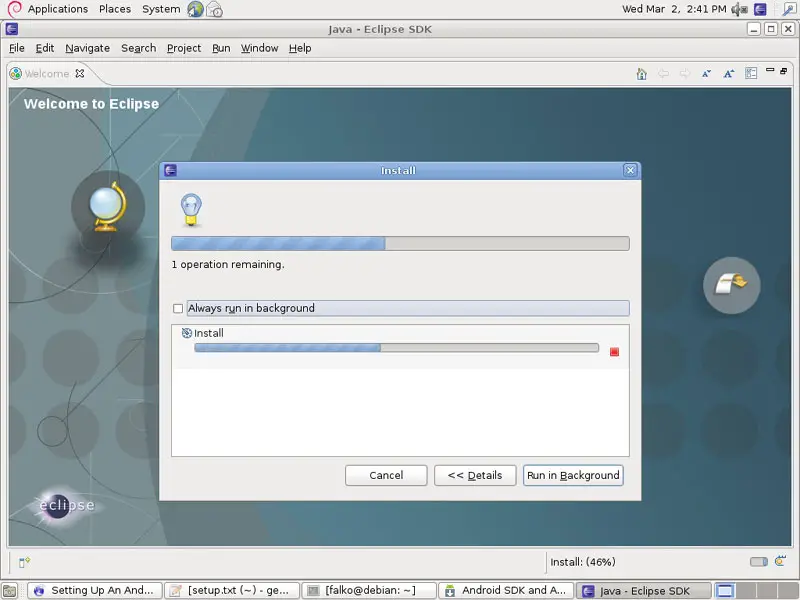Click Java - Eclipse SDK taskbar button
This screenshot has width=800, height=600.
tap(644, 591)
